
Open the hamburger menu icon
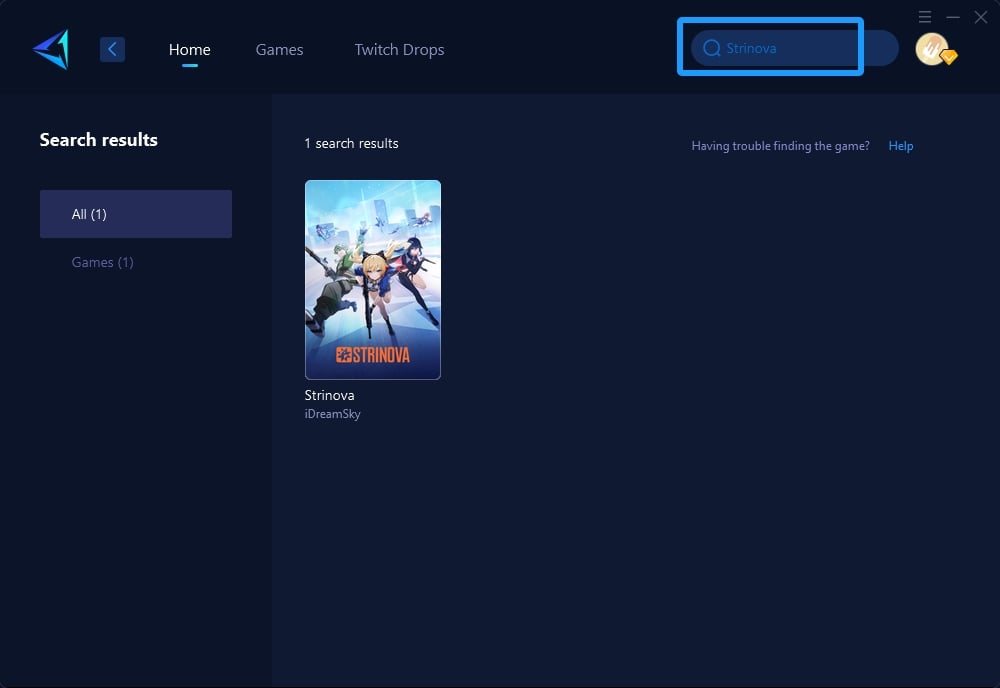(925, 17)
